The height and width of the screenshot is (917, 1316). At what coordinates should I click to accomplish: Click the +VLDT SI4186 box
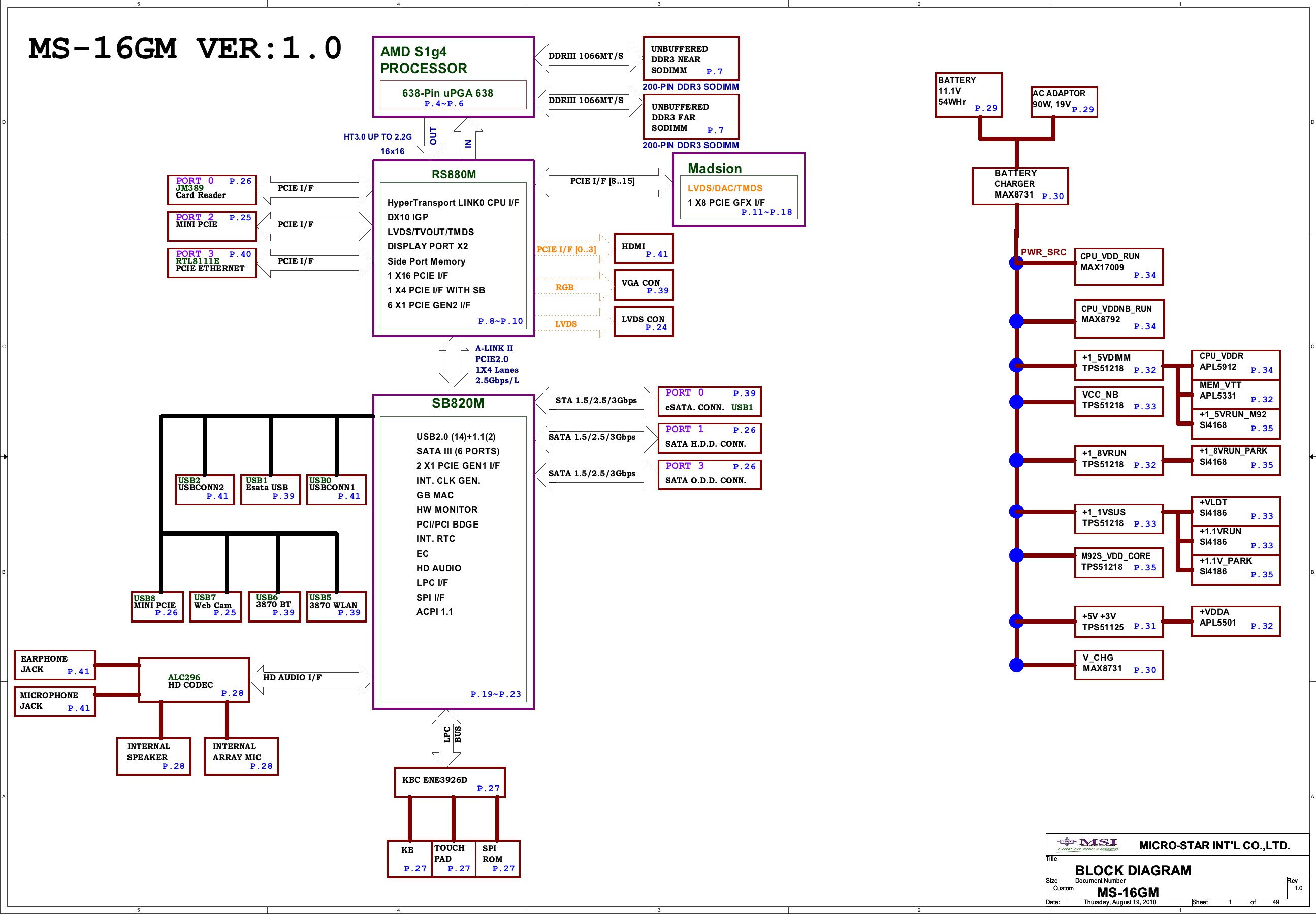pyautogui.click(x=1236, y=511)
